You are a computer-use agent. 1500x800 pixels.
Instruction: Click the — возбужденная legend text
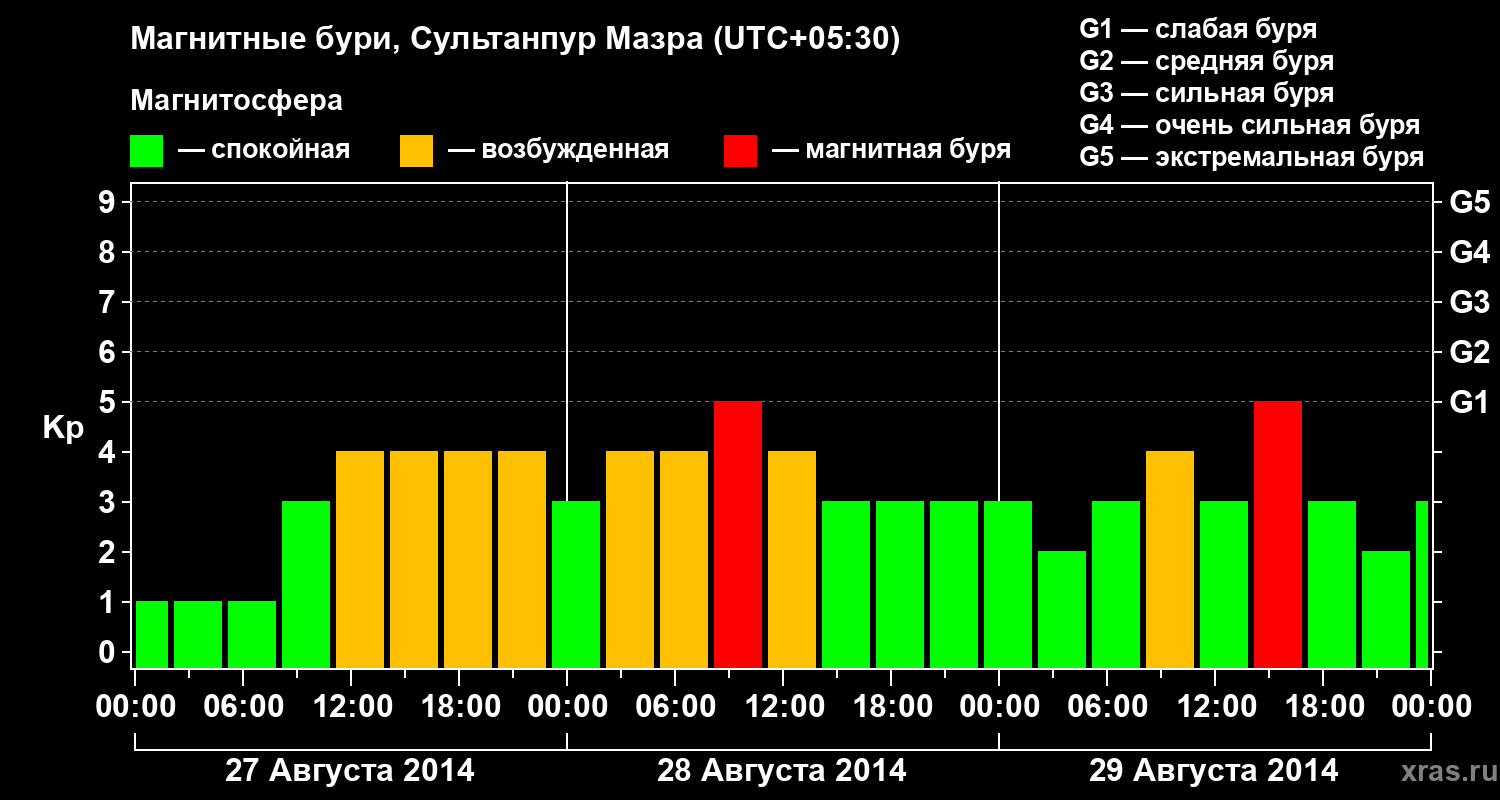(x=558, y=150)
